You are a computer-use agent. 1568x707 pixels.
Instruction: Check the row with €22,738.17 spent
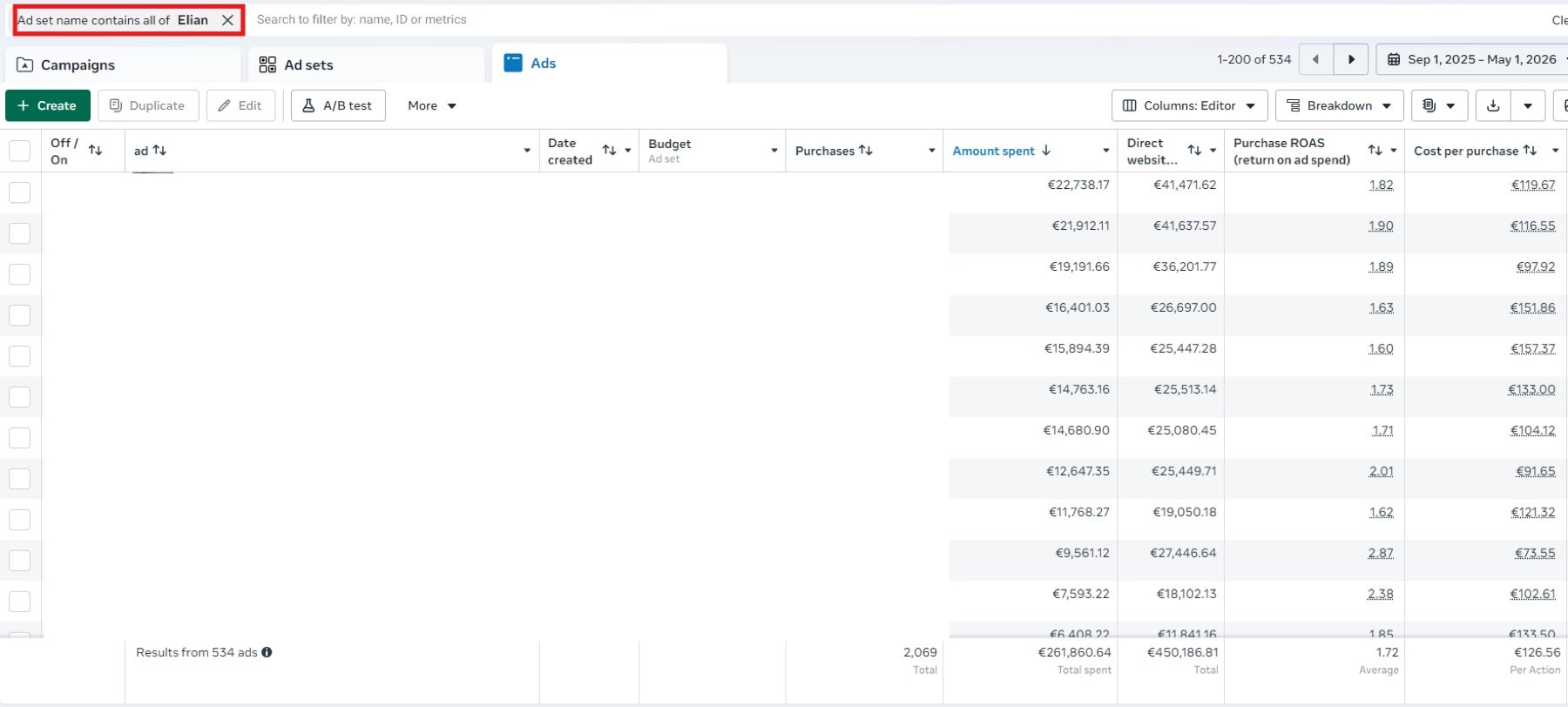19,192
